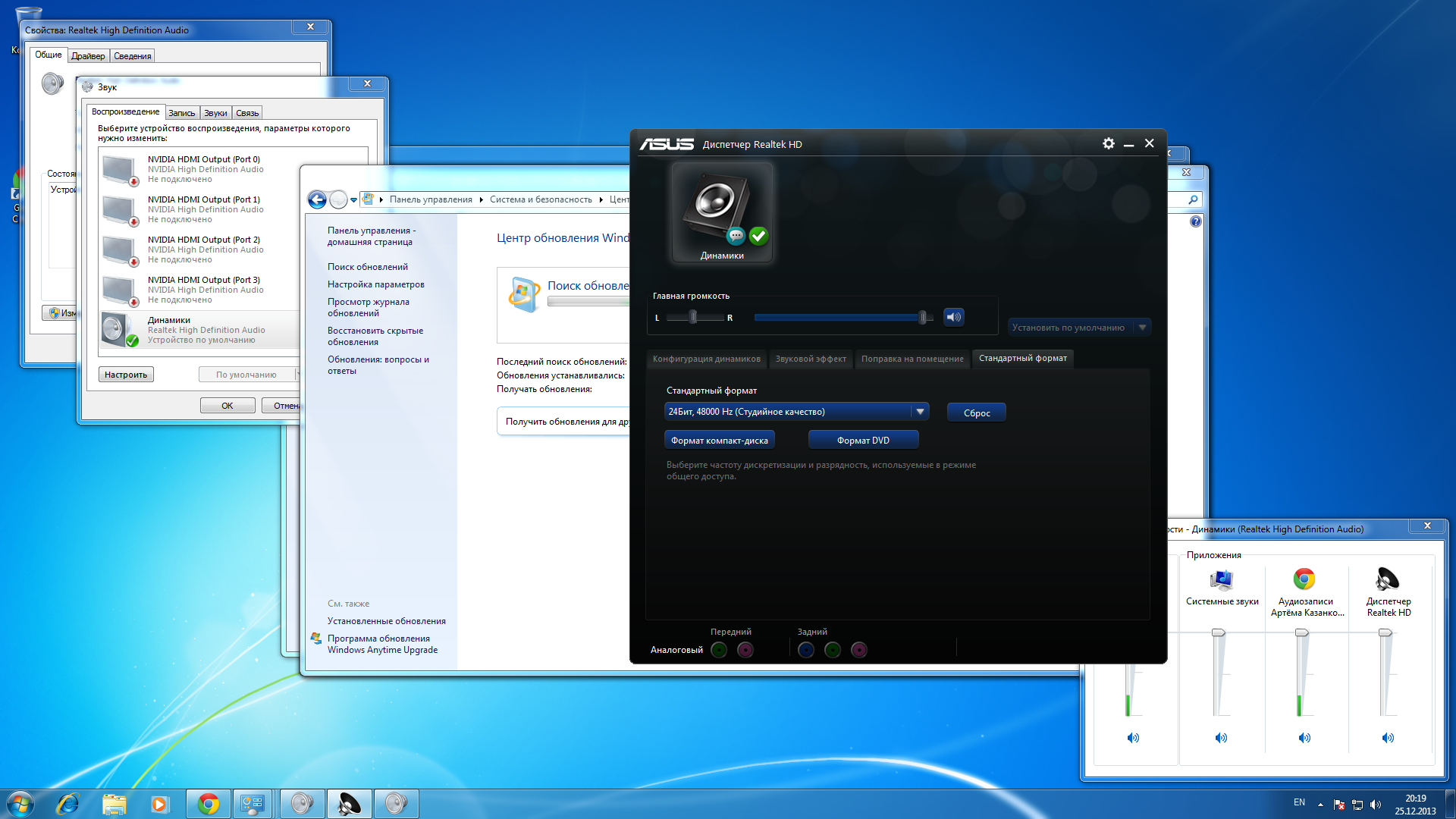Screen dimensions: 1456x819
Task: Expand breadcrumb arrow after Панель управления
Action: click(481, 200)
